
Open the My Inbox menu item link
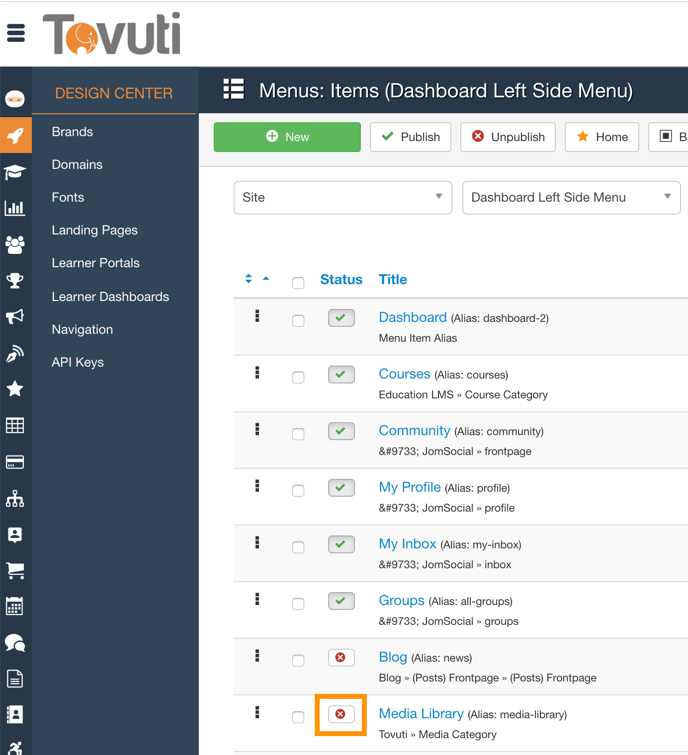click(x=407, y=544)
